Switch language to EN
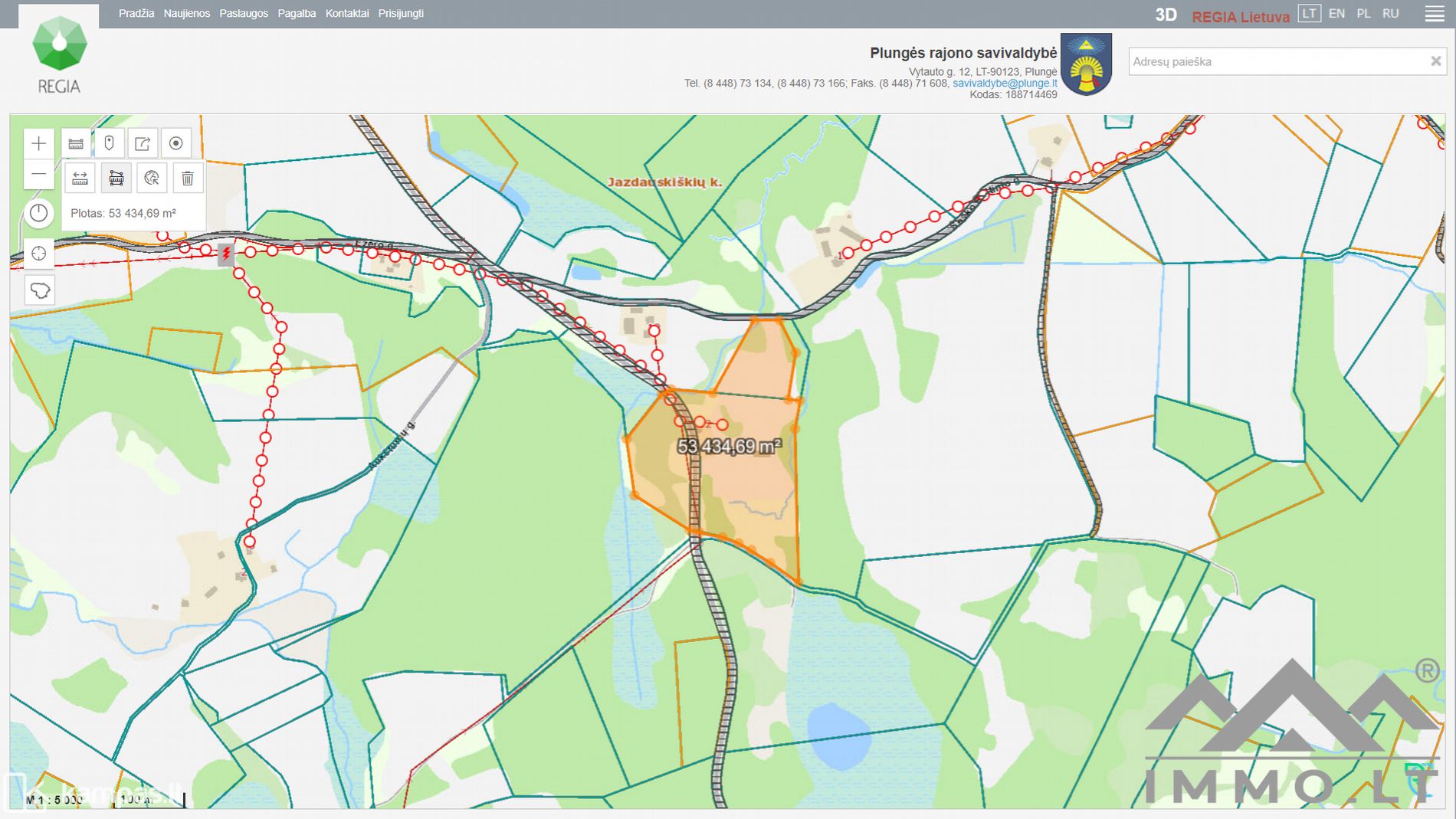The image size is (1456, 819). pyautogui.click(x=1336, y=14)
